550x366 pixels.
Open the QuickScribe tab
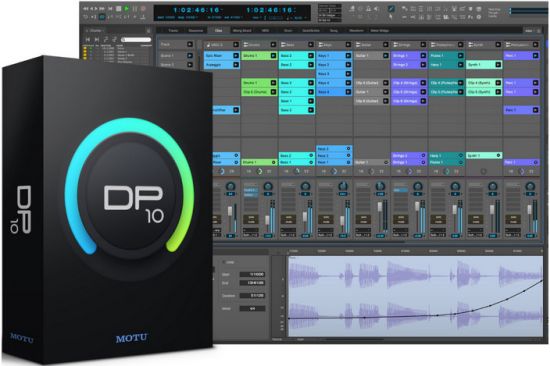click(311, 31)
